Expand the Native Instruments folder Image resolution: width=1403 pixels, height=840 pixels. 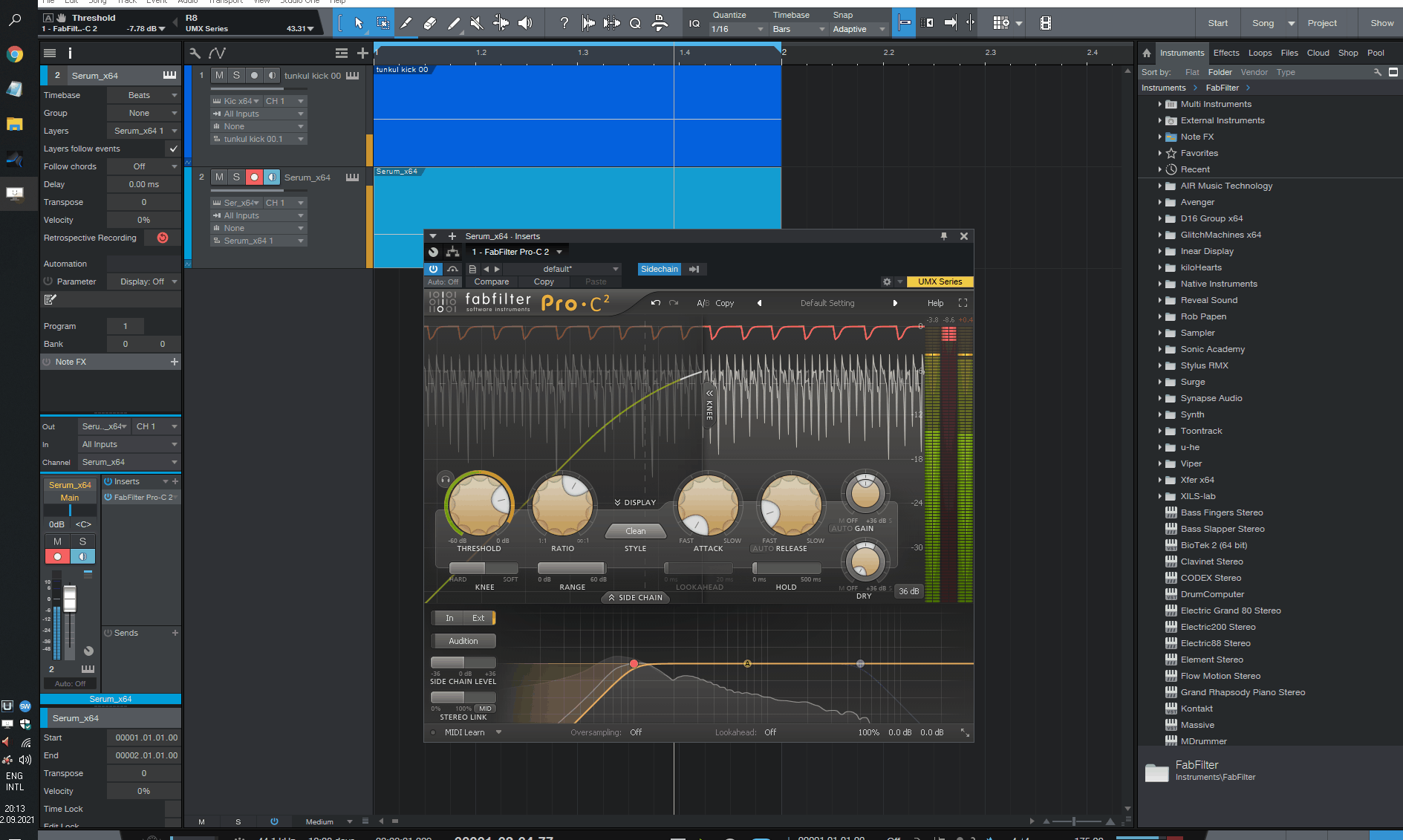point(1159,284)
